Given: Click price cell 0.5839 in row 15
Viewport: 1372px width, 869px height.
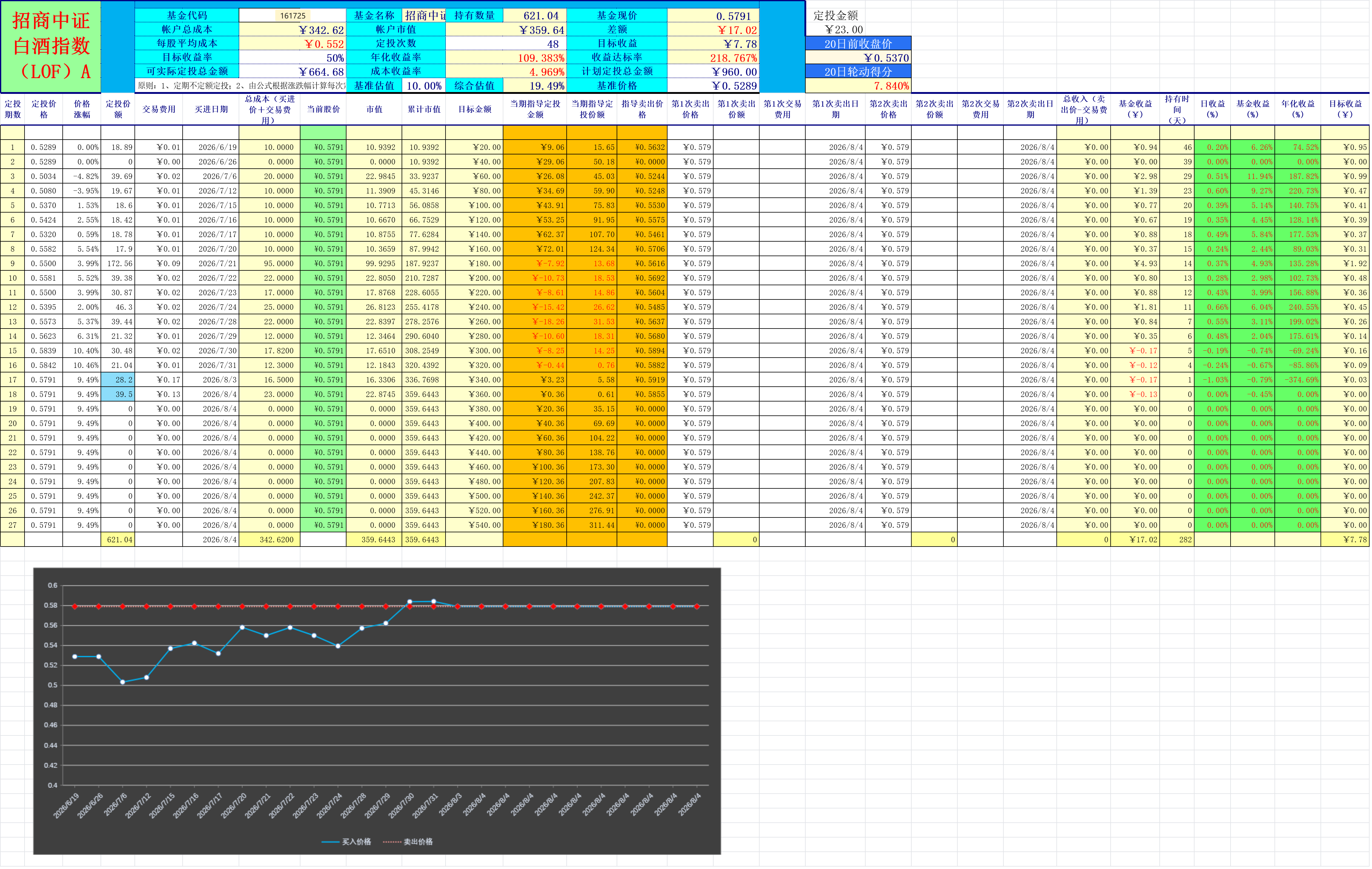Looking at the screenshot, I should pos(43,350).
